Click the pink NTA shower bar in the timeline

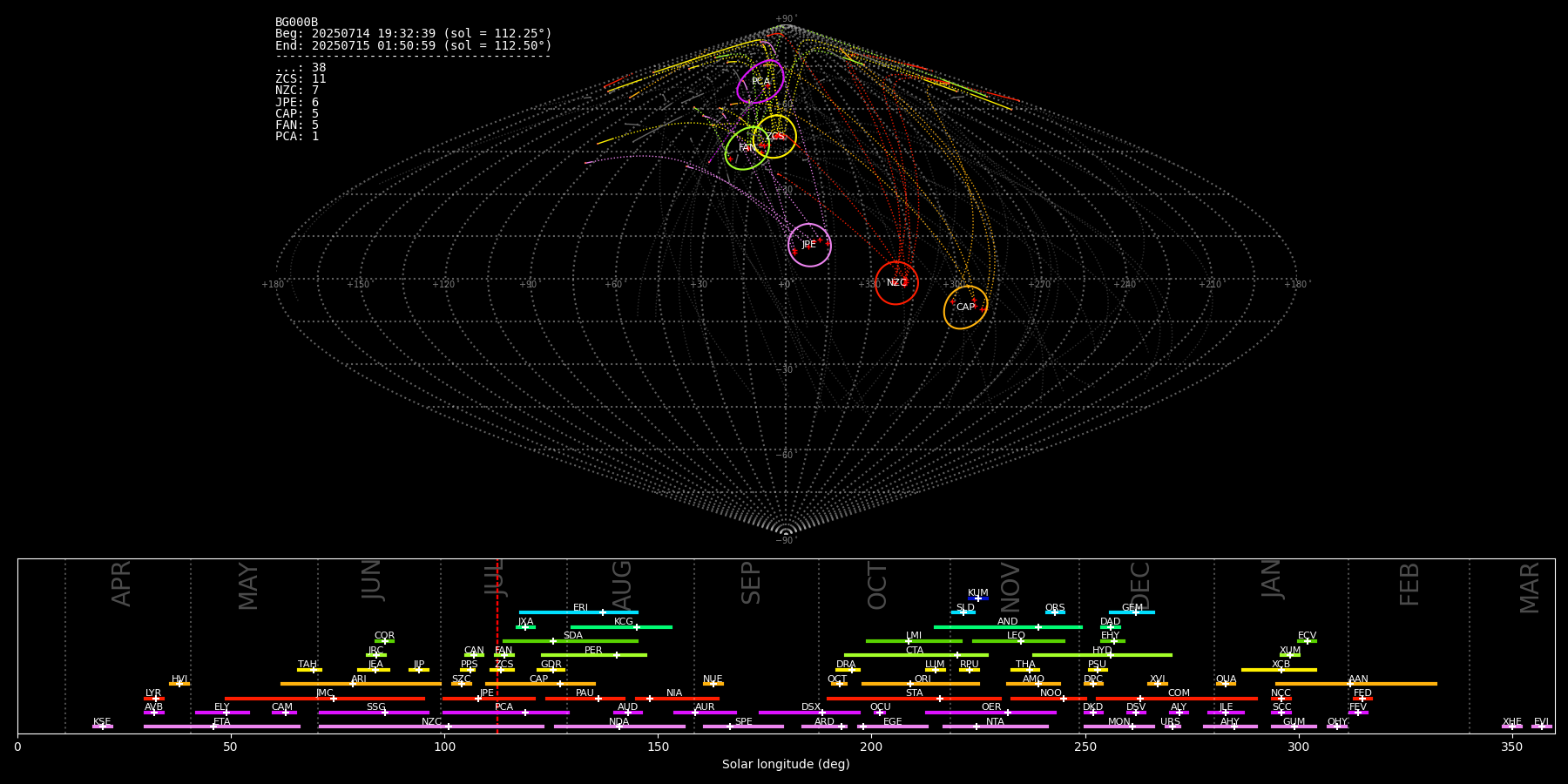(995, 727)
